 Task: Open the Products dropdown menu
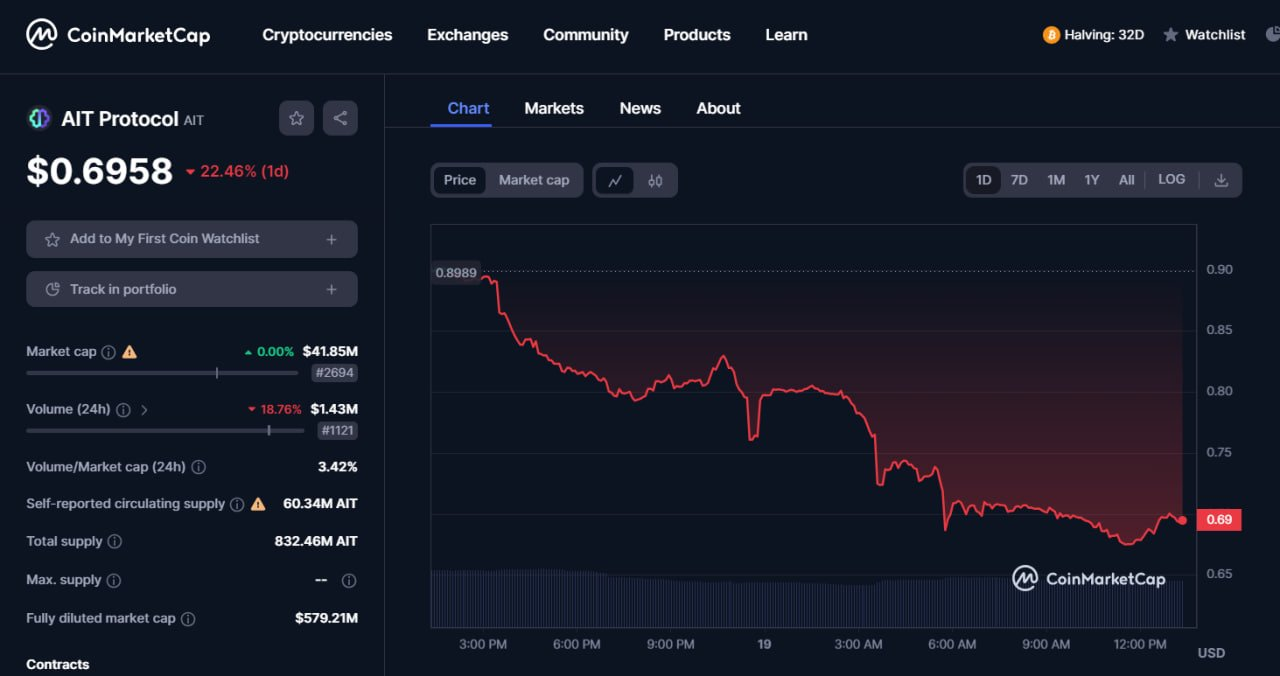pos(697,35)
